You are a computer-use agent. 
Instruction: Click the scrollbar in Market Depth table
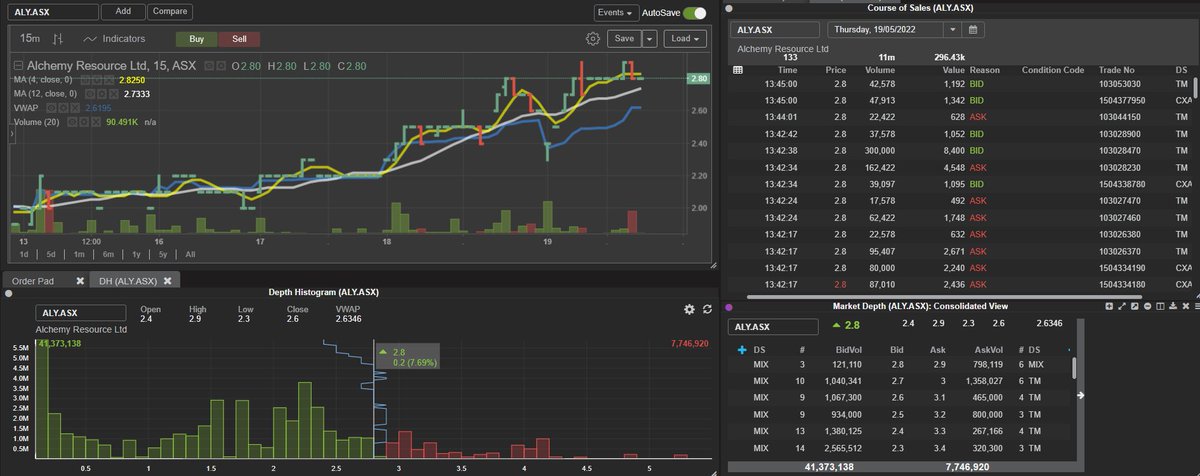pos(1075,368)
